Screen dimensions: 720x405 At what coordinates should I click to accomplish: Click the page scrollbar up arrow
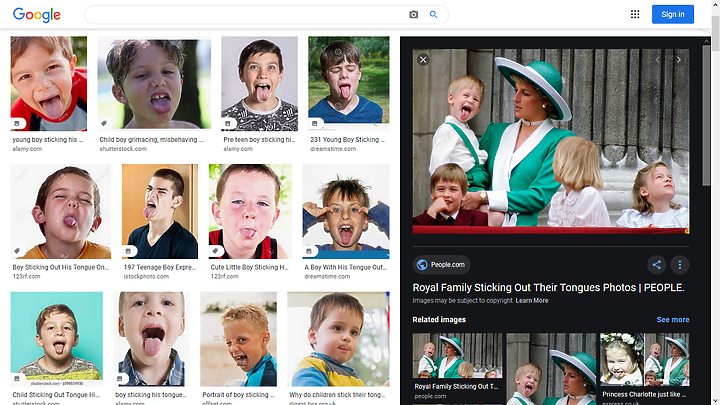(x=715, y=4)
